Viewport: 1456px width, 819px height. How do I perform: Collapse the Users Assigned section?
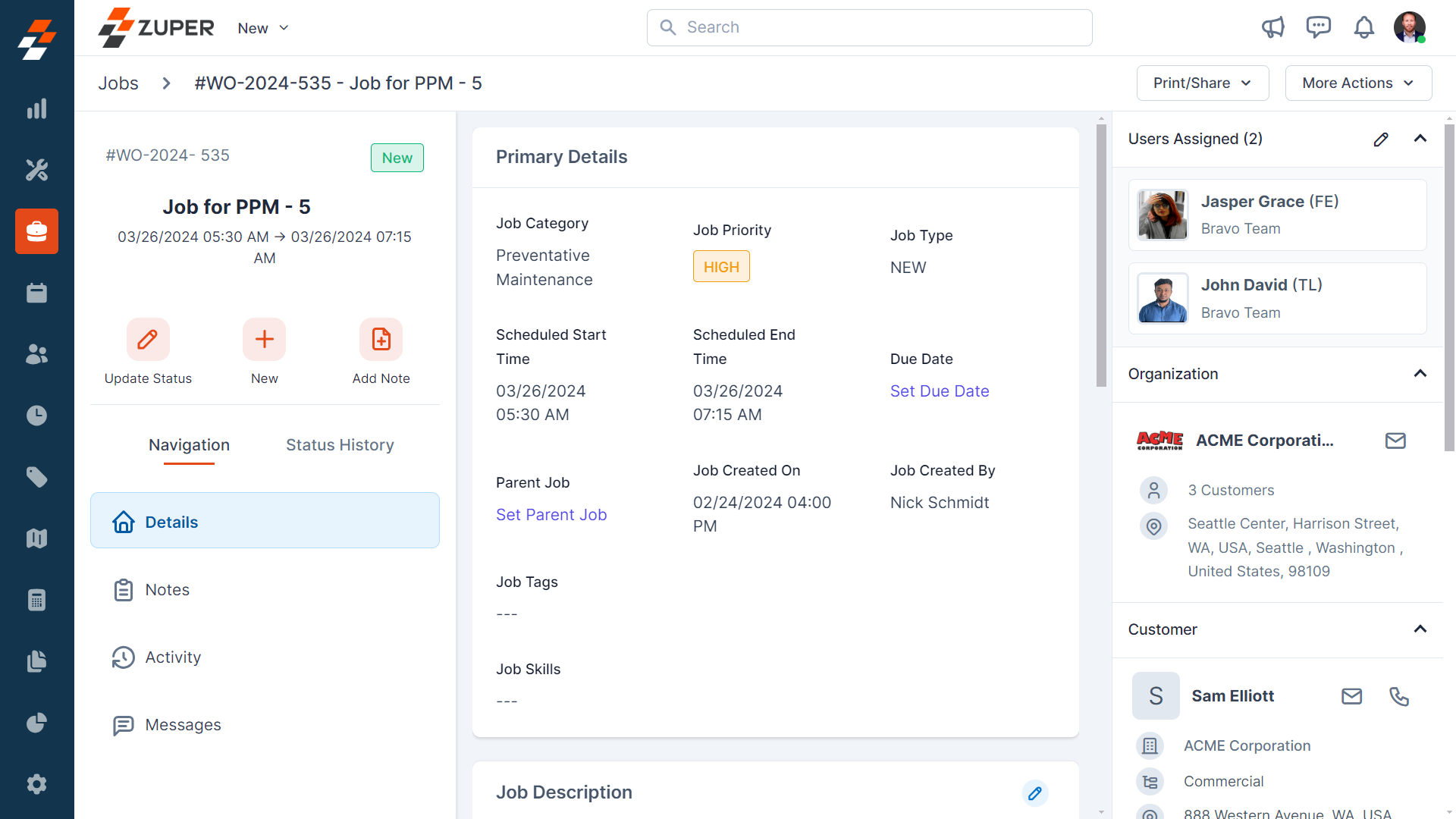1420,139
